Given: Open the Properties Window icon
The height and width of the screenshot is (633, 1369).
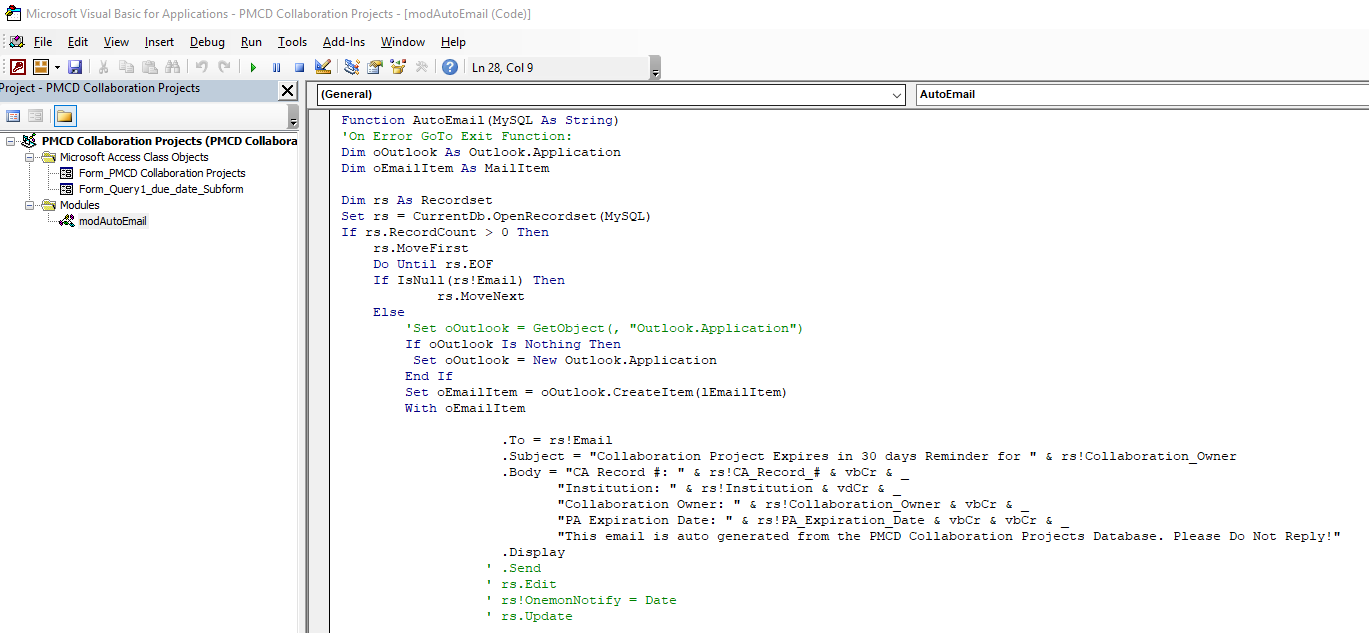Looking at the screenshot, I should 375,67.
